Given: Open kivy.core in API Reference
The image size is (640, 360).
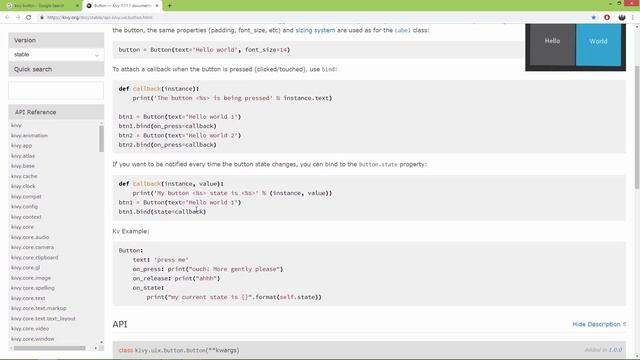Looking at the screenshot, I should coord(22,227).
